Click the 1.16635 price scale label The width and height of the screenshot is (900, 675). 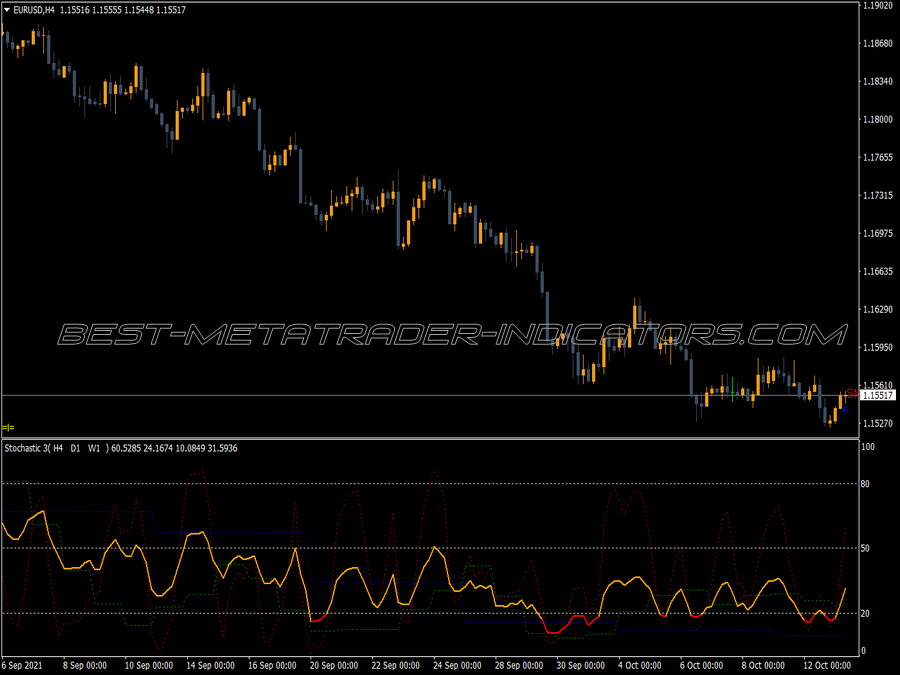coord(878,271)
